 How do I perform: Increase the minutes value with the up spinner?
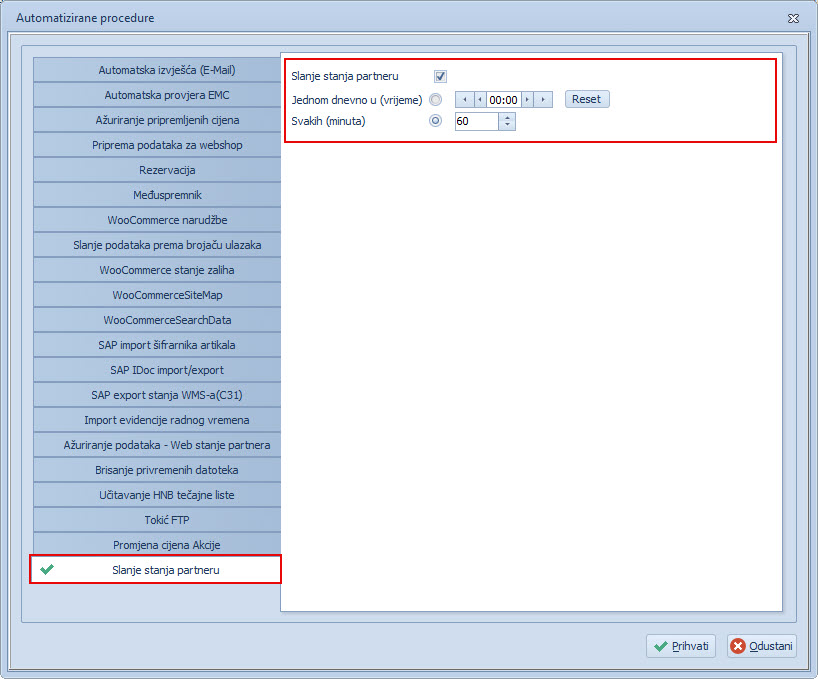[507, 117]
